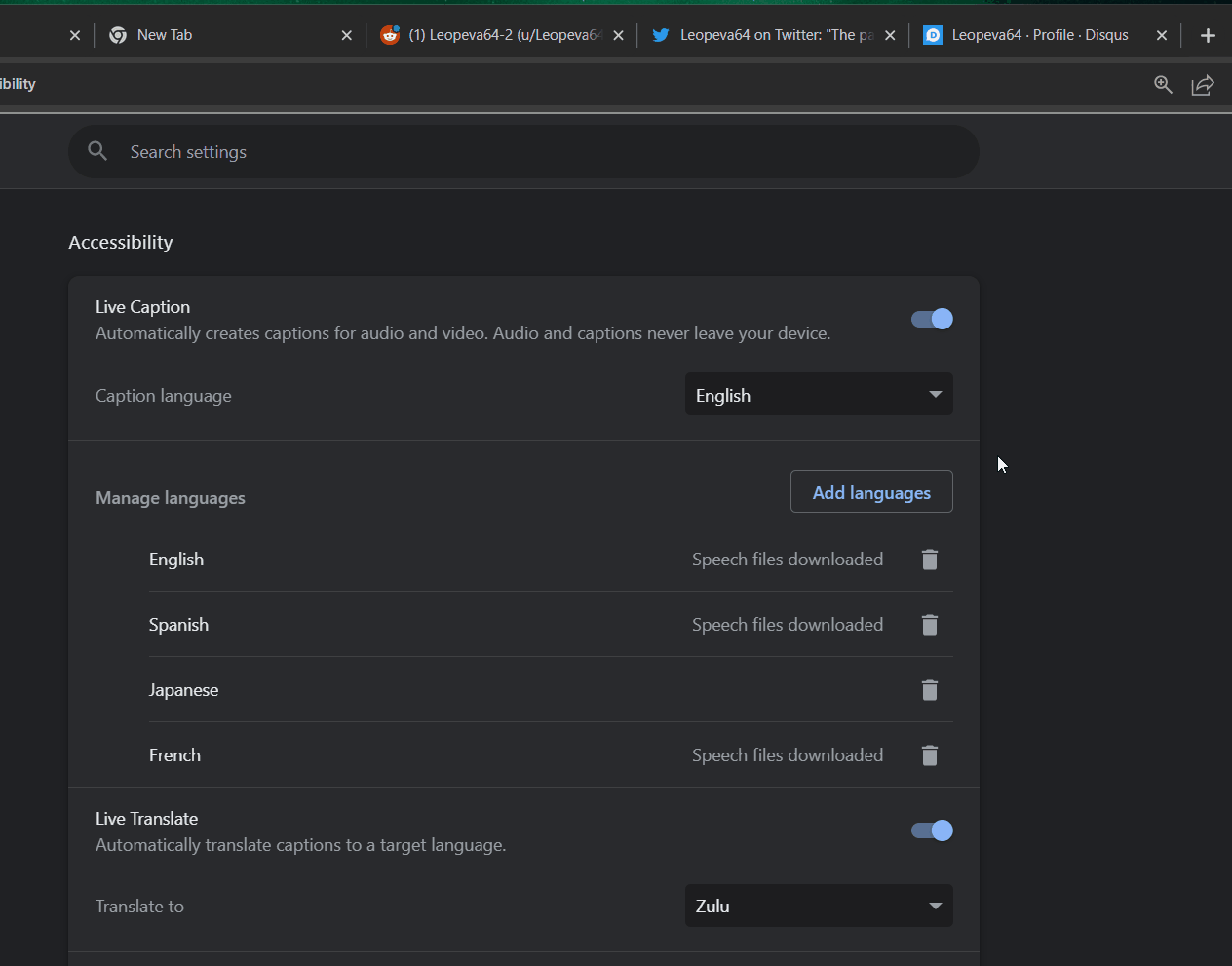Click the share icon in the top toolbar

1202,85
